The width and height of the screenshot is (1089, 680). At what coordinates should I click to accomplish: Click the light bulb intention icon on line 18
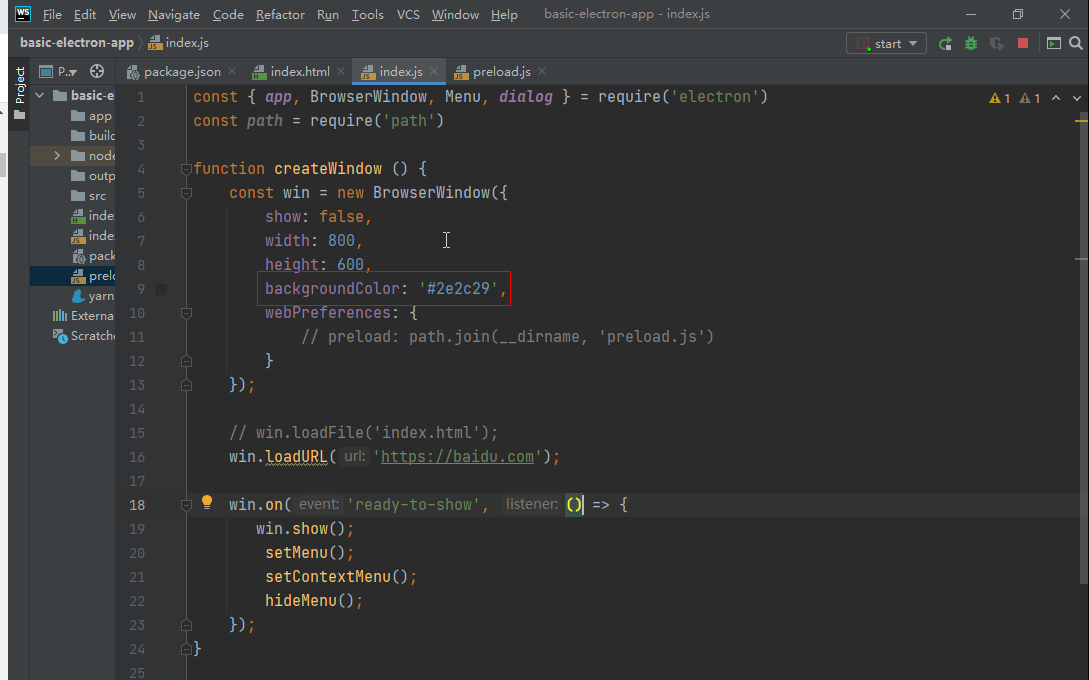tap(207, 502)
